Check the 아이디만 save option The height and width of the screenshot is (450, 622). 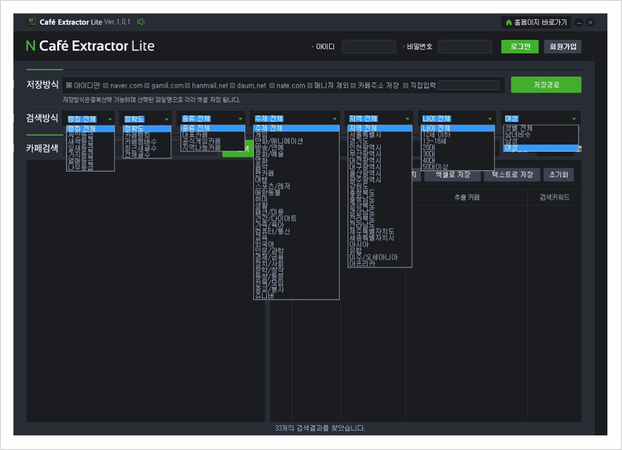69,85
